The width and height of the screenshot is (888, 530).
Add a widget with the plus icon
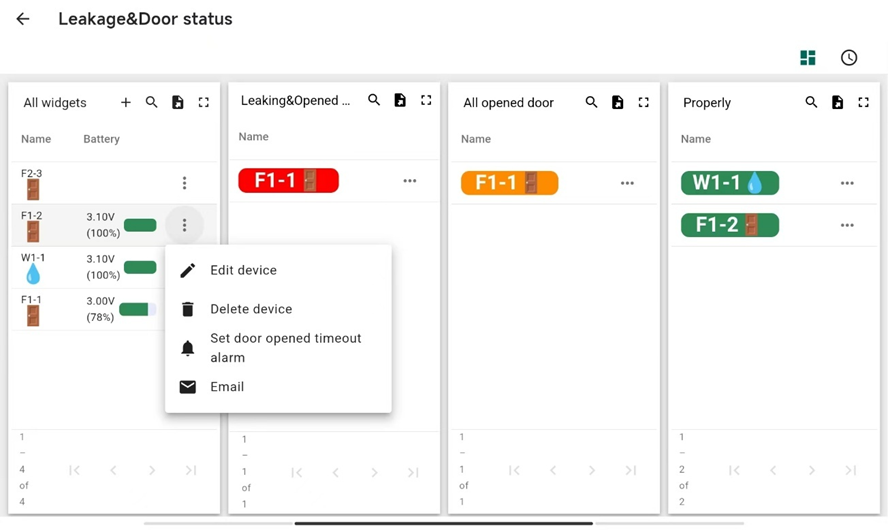click(126, 102)
